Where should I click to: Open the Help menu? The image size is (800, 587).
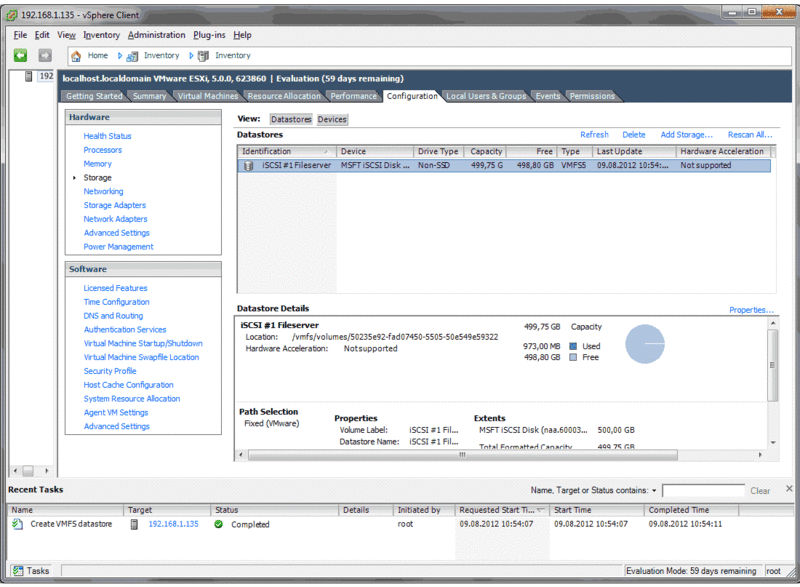242,35
